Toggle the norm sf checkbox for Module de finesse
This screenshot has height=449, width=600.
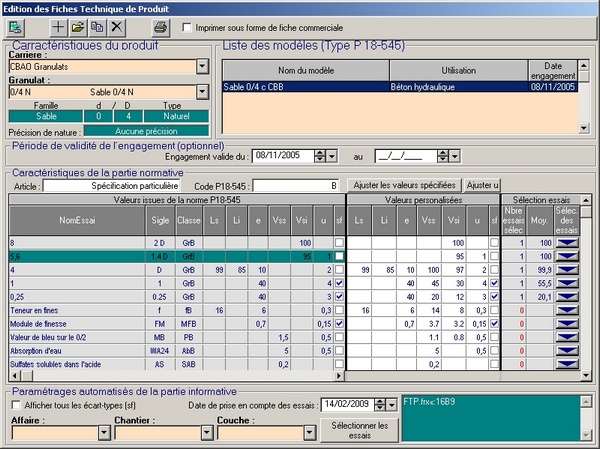pyautogui.click(x=340, y=324)
